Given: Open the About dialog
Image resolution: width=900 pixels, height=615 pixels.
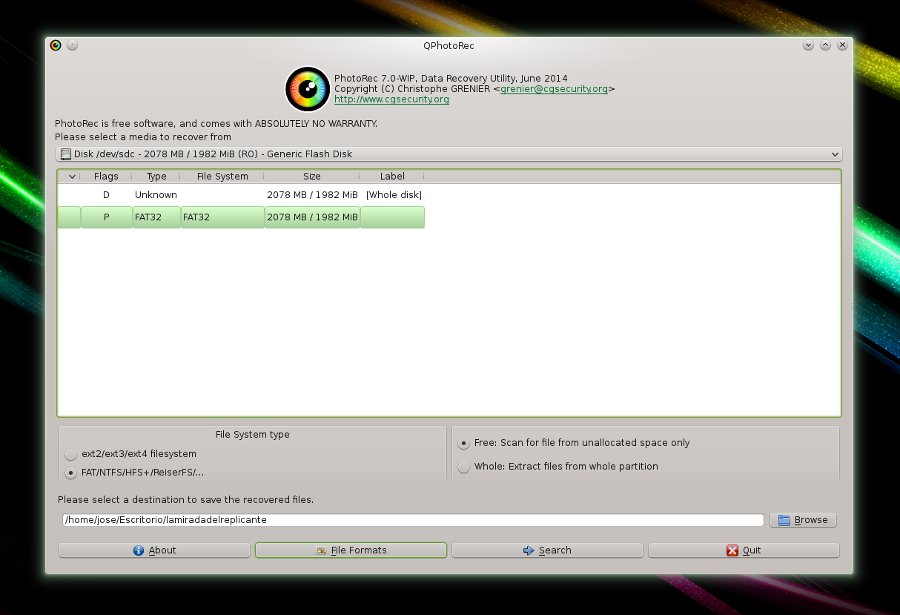Looking at the screenshot, I should coord(154,550).
